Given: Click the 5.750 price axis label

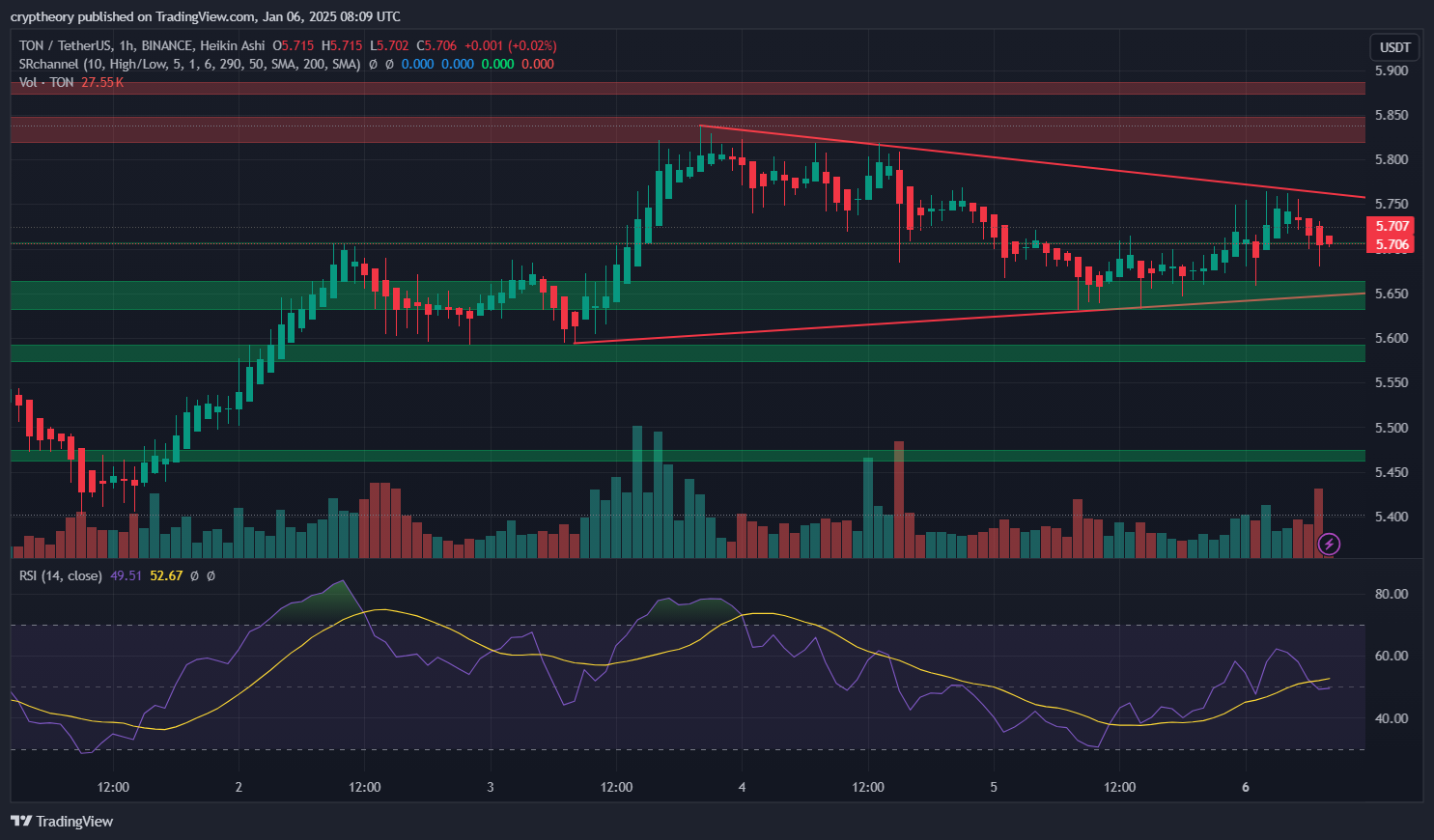Looking at the screenshot, I should (x=1392, y=204).
